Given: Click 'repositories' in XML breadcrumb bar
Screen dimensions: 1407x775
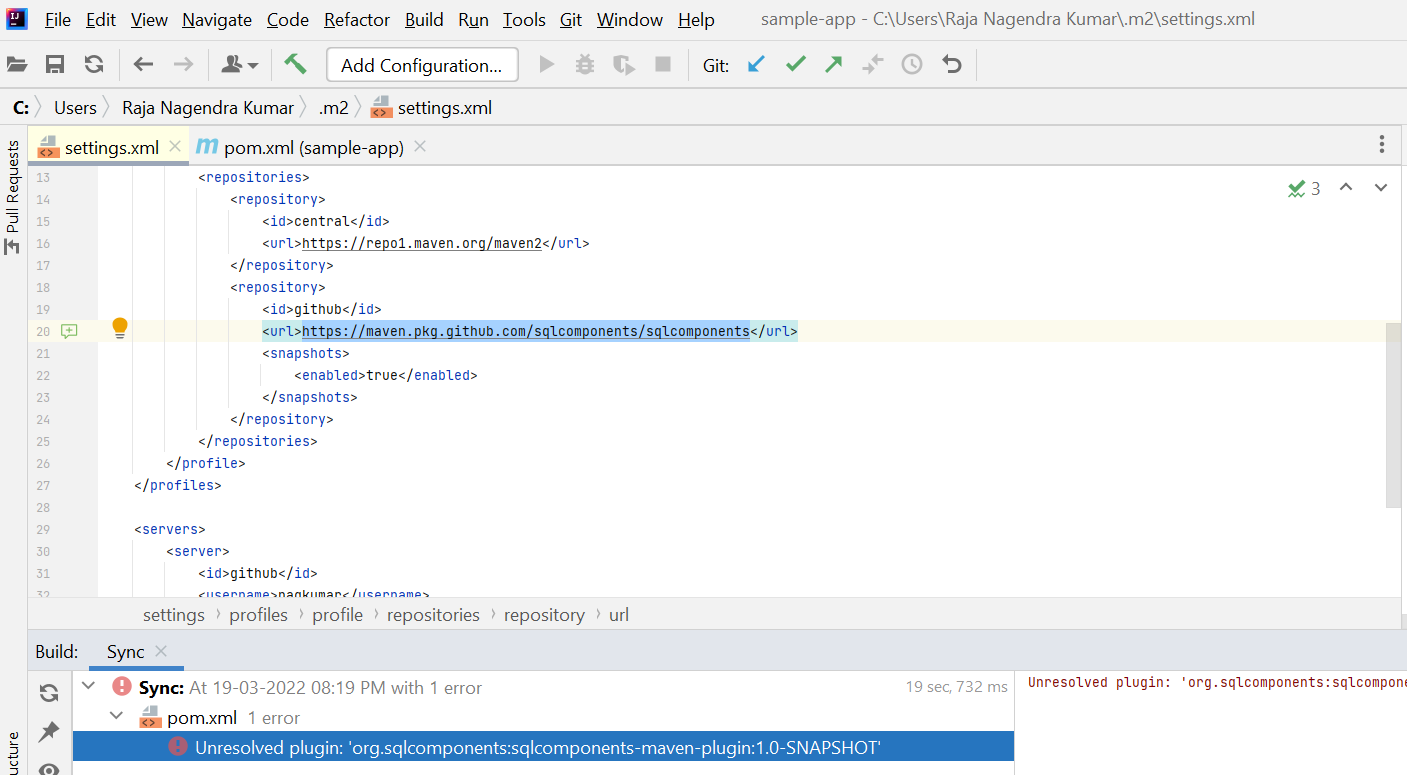Looking at the screenshot, I should point(433,615).
